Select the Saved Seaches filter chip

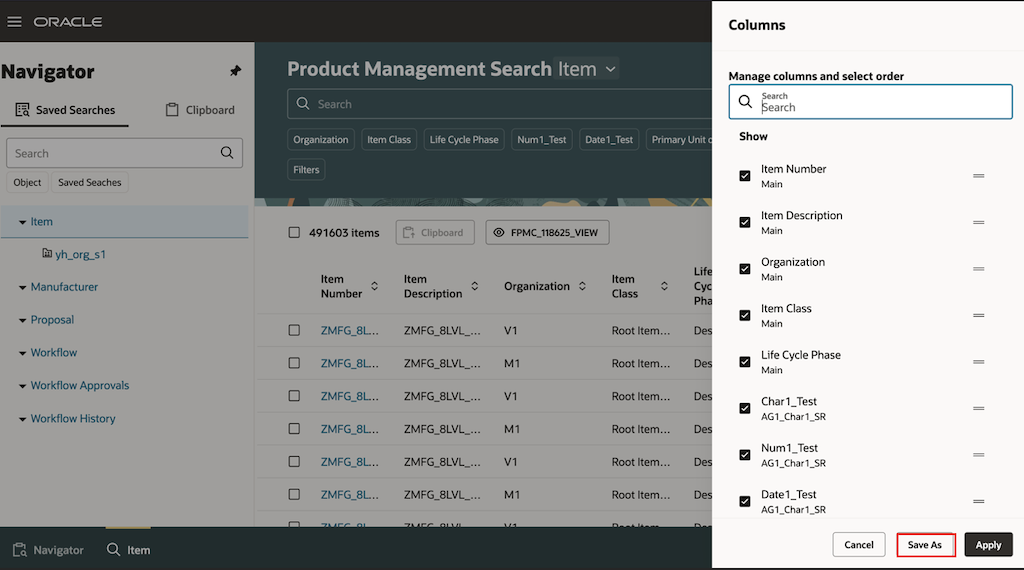pos(89,182)
